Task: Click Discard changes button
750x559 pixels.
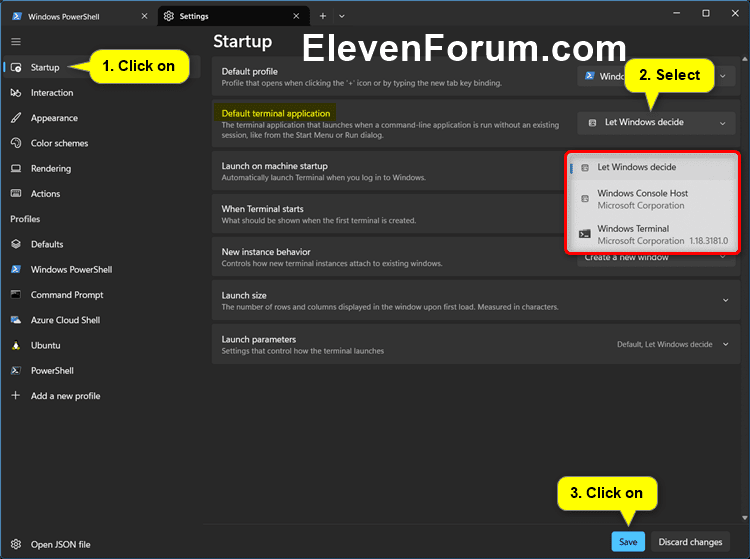Action: 690,541
